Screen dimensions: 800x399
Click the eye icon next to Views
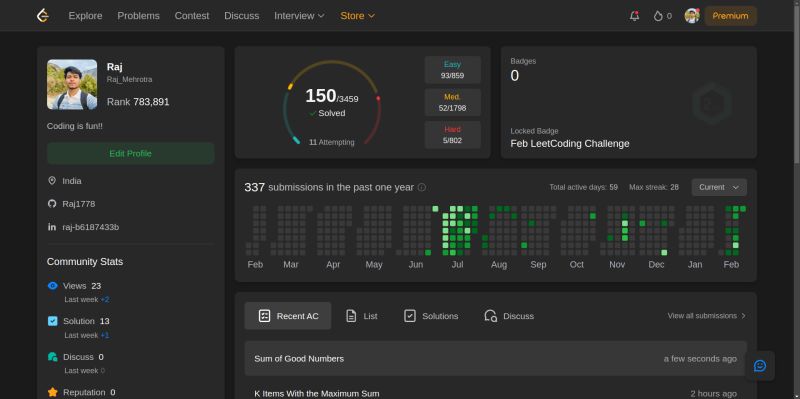[x=53, y=286]
